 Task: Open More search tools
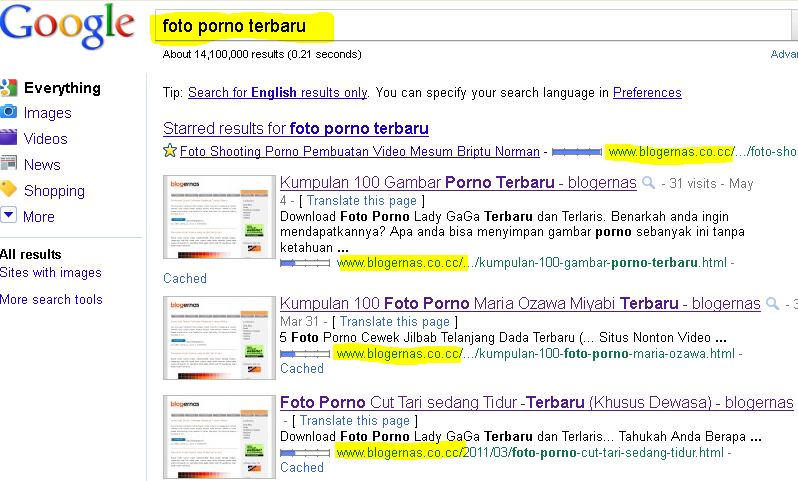click(51, 299)
